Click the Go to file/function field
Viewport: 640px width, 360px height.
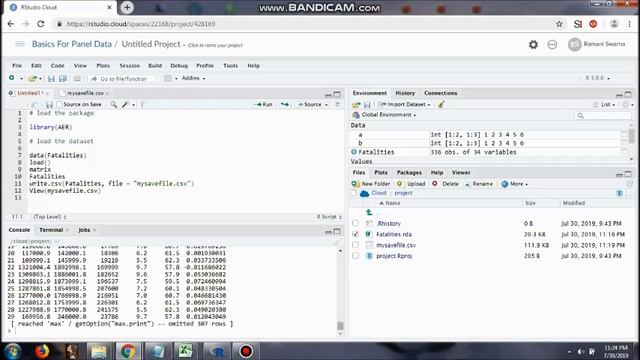click(122, 78)
